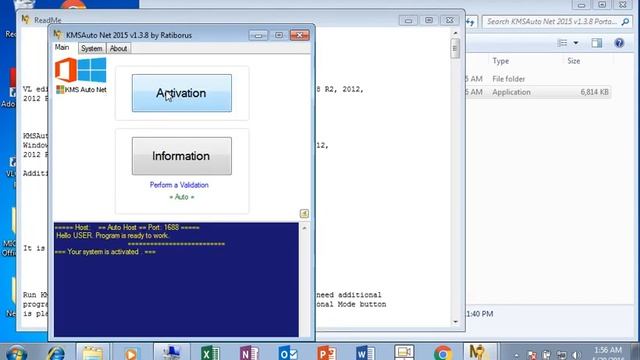This screenshot has width=640, height=360.
Task: Open Internet Explorer from the taskbar
Action: pos(56,353)
